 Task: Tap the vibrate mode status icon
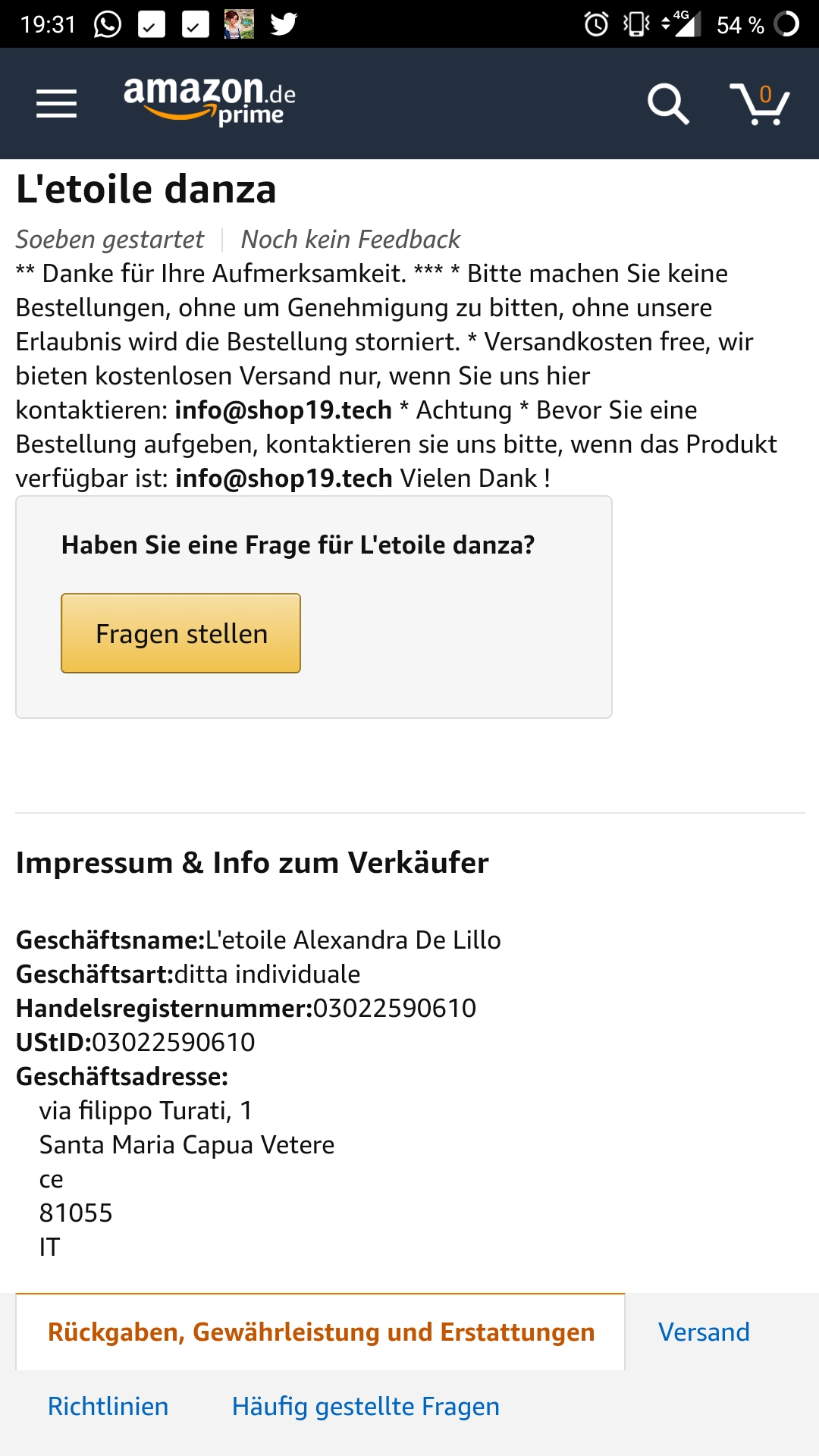point(636,24)
